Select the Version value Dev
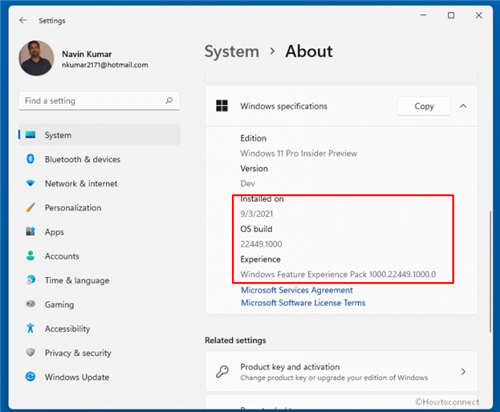This screenshot has width=500, height=412. coord(248,184)
